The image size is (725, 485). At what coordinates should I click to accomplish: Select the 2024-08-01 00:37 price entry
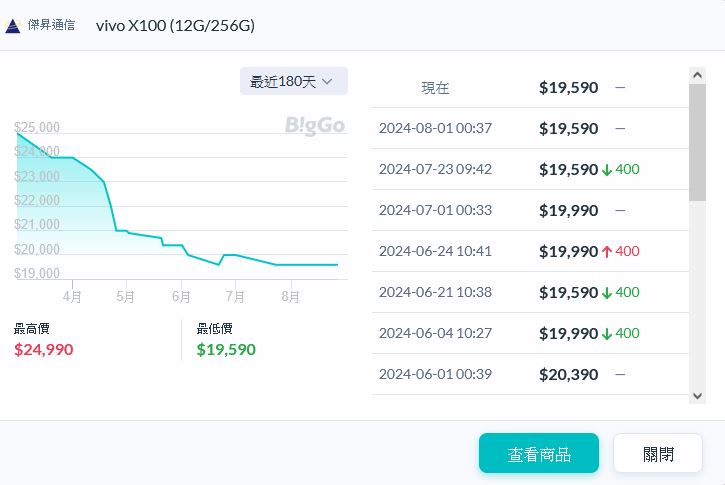[x=529, y=129]
